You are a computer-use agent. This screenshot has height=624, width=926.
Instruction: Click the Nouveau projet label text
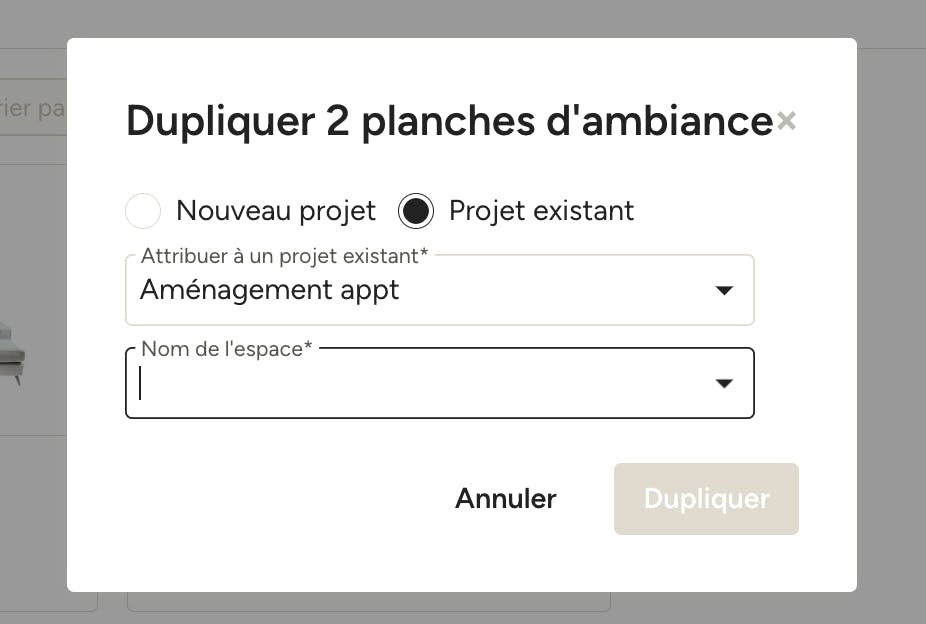(276, 211)
